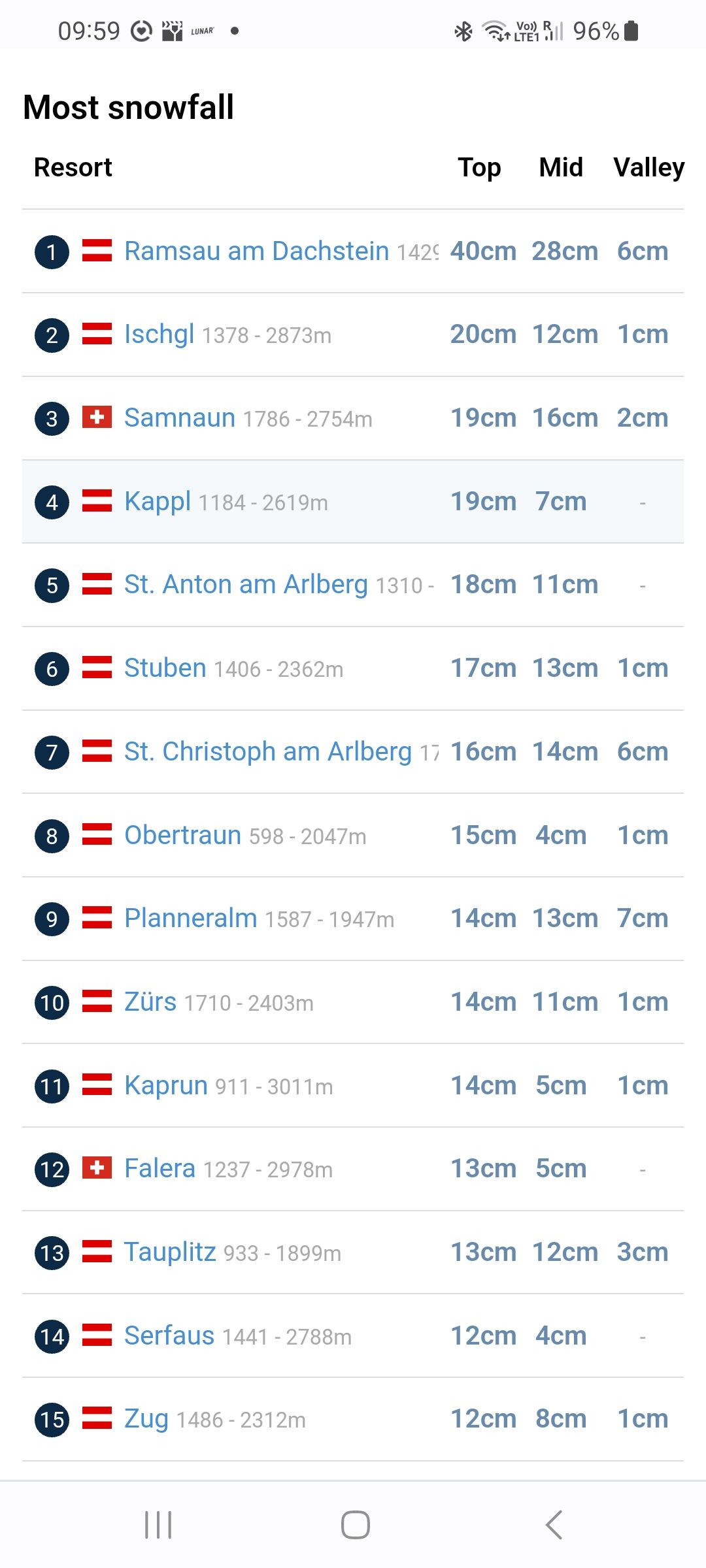
Task: Tap the rank 10 badge for Zürs
Action: (x=52, y=1002)
